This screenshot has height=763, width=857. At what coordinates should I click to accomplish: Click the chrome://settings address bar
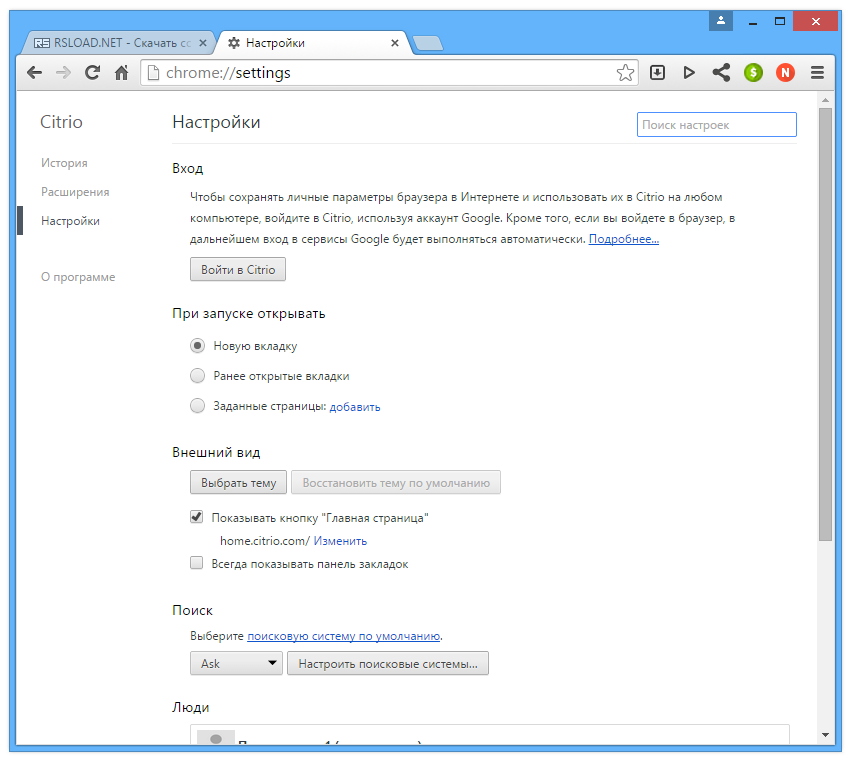(x=389, y=73)
